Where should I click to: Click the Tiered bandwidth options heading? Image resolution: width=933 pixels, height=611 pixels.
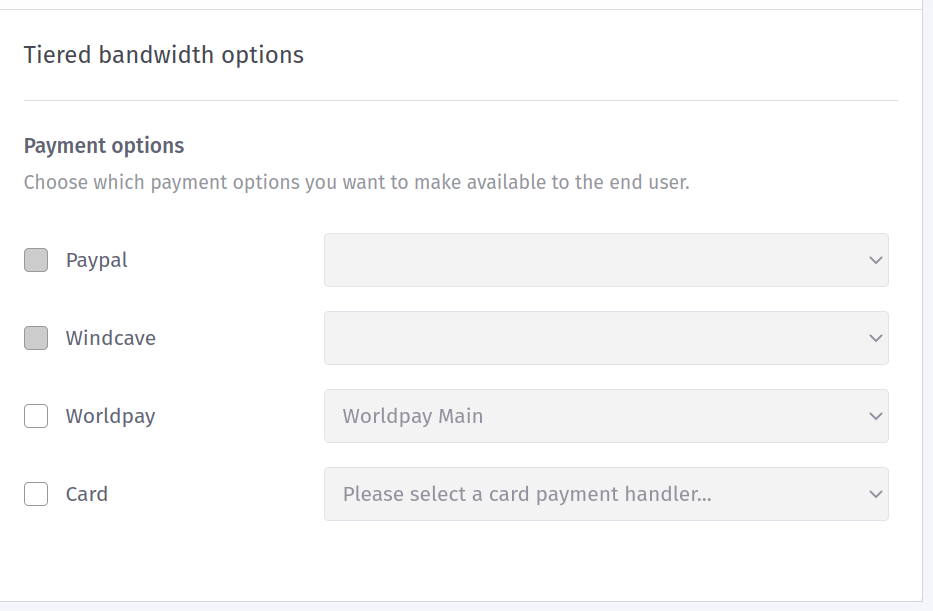[164, 55]
